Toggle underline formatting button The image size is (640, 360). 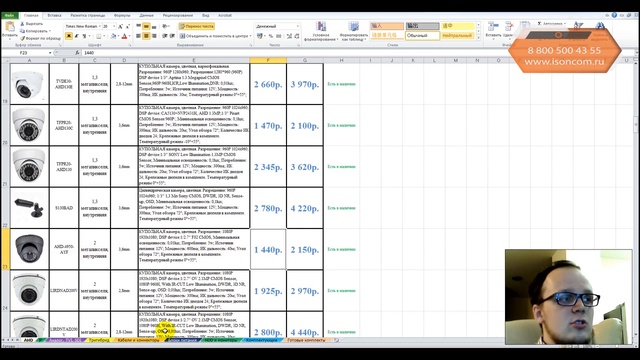(x=84, y=36)
